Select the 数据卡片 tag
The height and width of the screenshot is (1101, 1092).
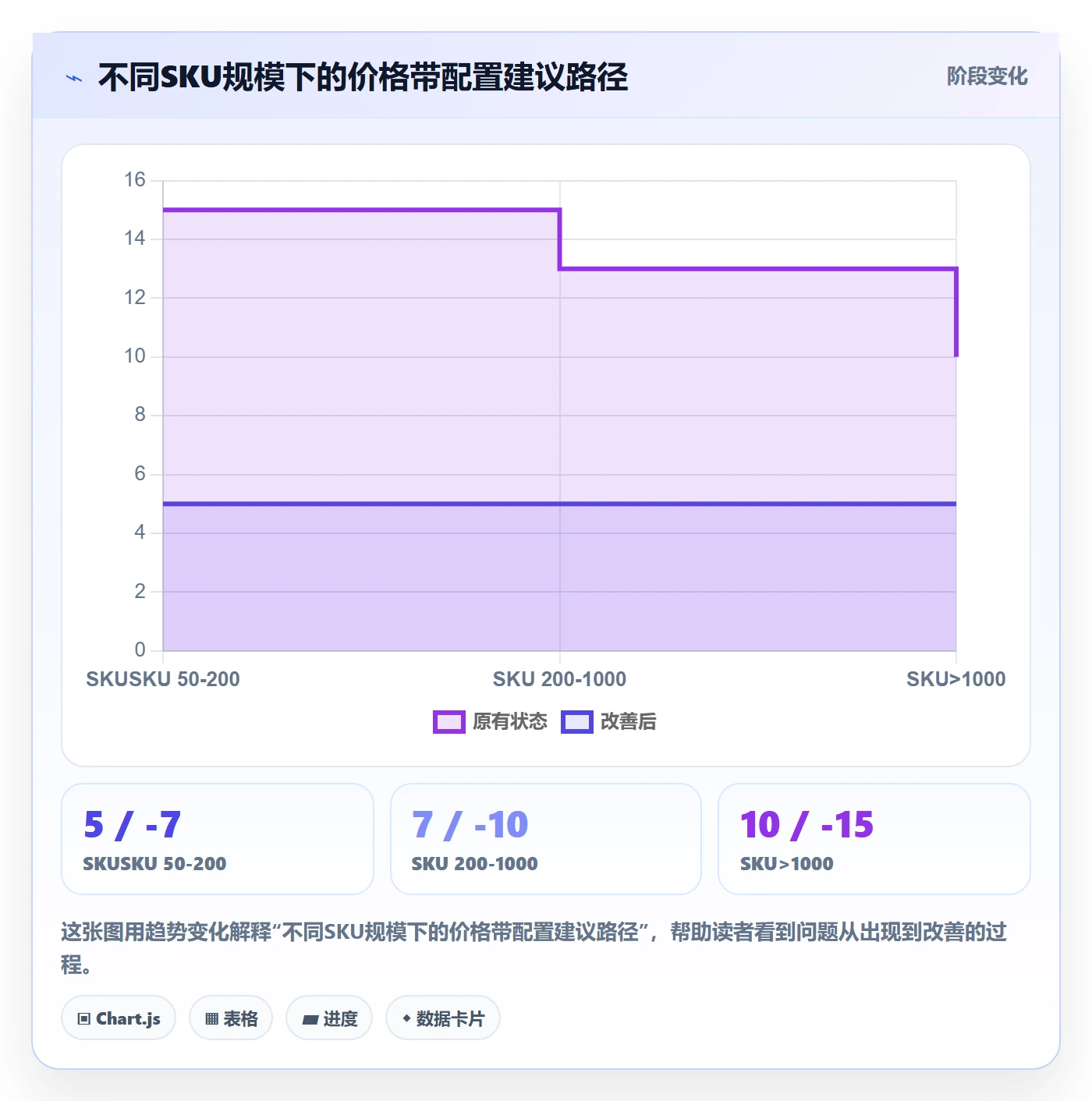443,1018
